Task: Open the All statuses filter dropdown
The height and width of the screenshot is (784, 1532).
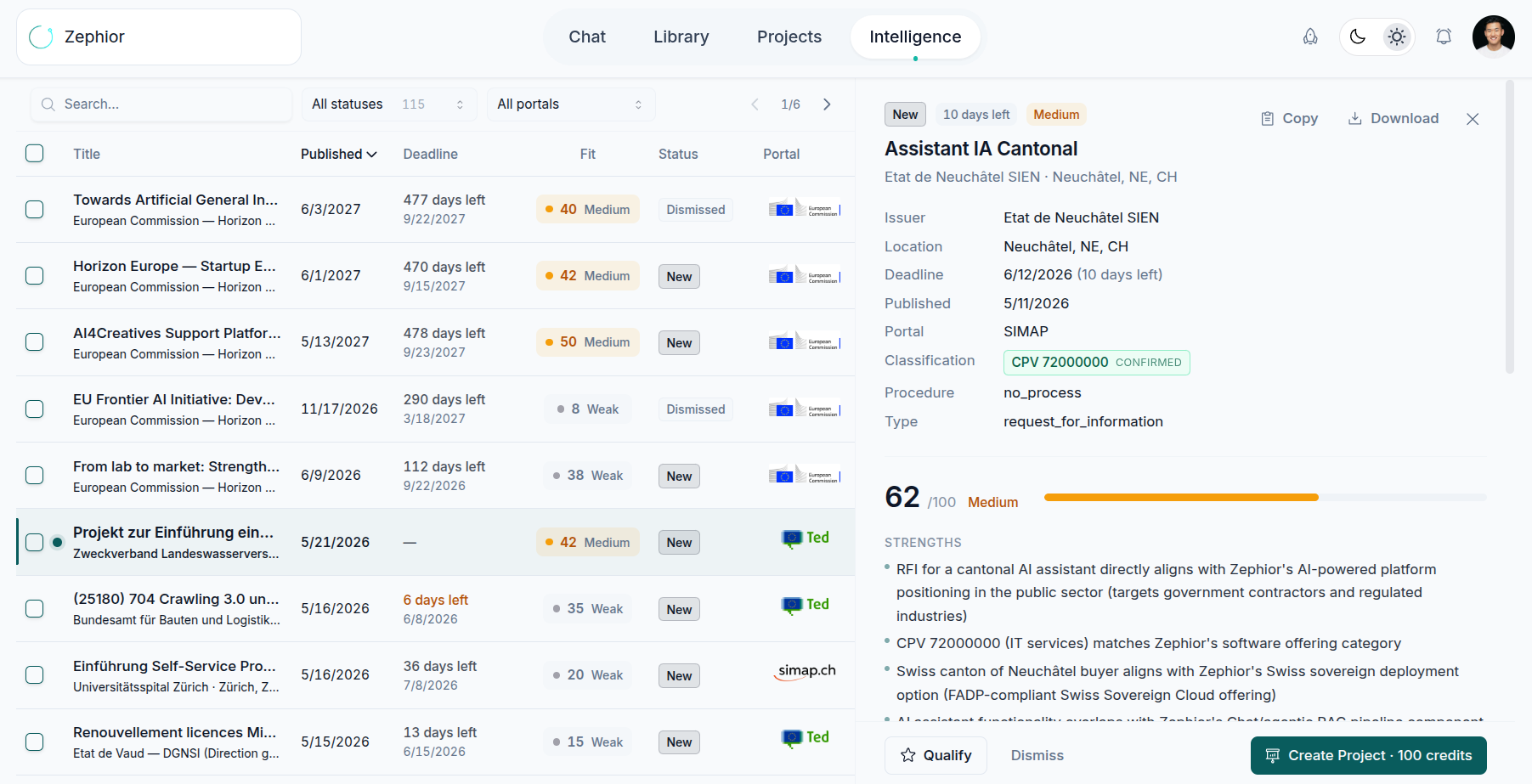Action: [389, 104]
